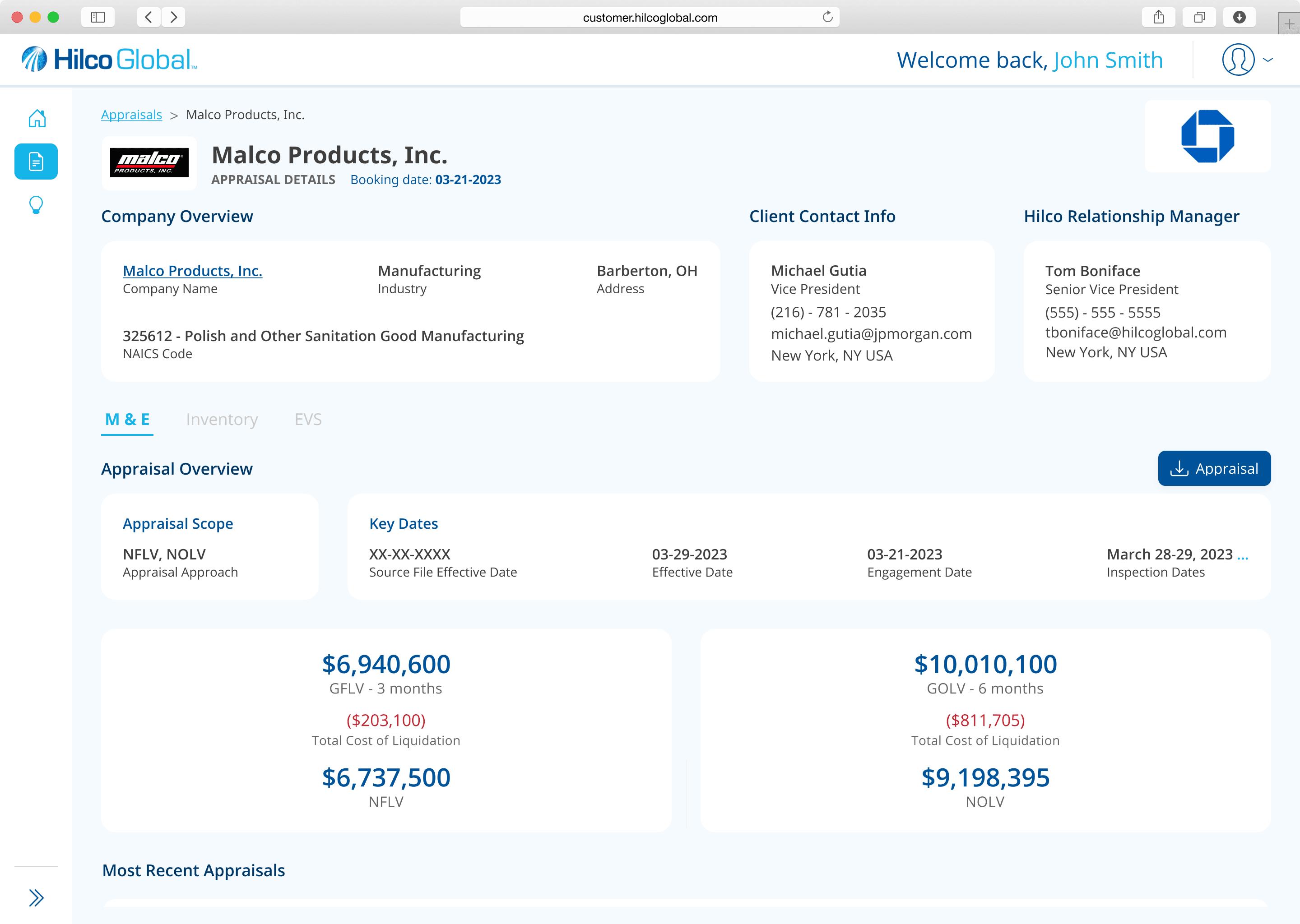Screen dimensions: 1300x924
Task: Click the $6,940,600 GFLV value
Action: [x=386, y=665]
